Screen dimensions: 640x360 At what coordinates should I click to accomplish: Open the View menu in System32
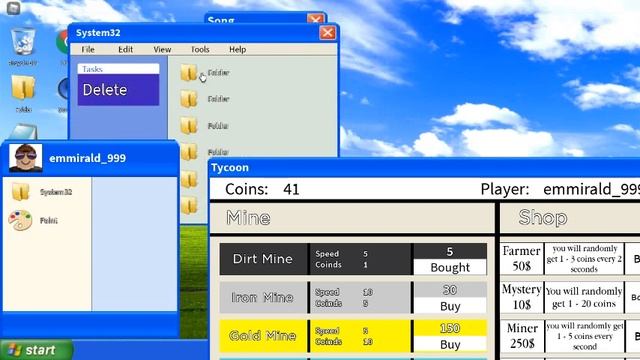tap(162, 49)
